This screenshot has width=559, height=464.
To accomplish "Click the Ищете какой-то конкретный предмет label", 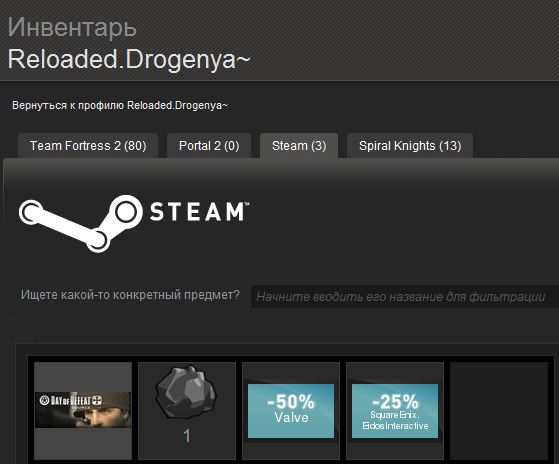I will tap(130, 295).
